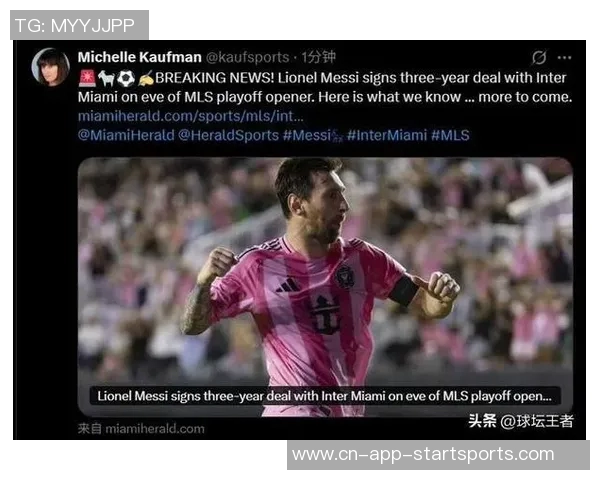
Task: Click the @kaufsports handle
Action: (x=248, y=57)
